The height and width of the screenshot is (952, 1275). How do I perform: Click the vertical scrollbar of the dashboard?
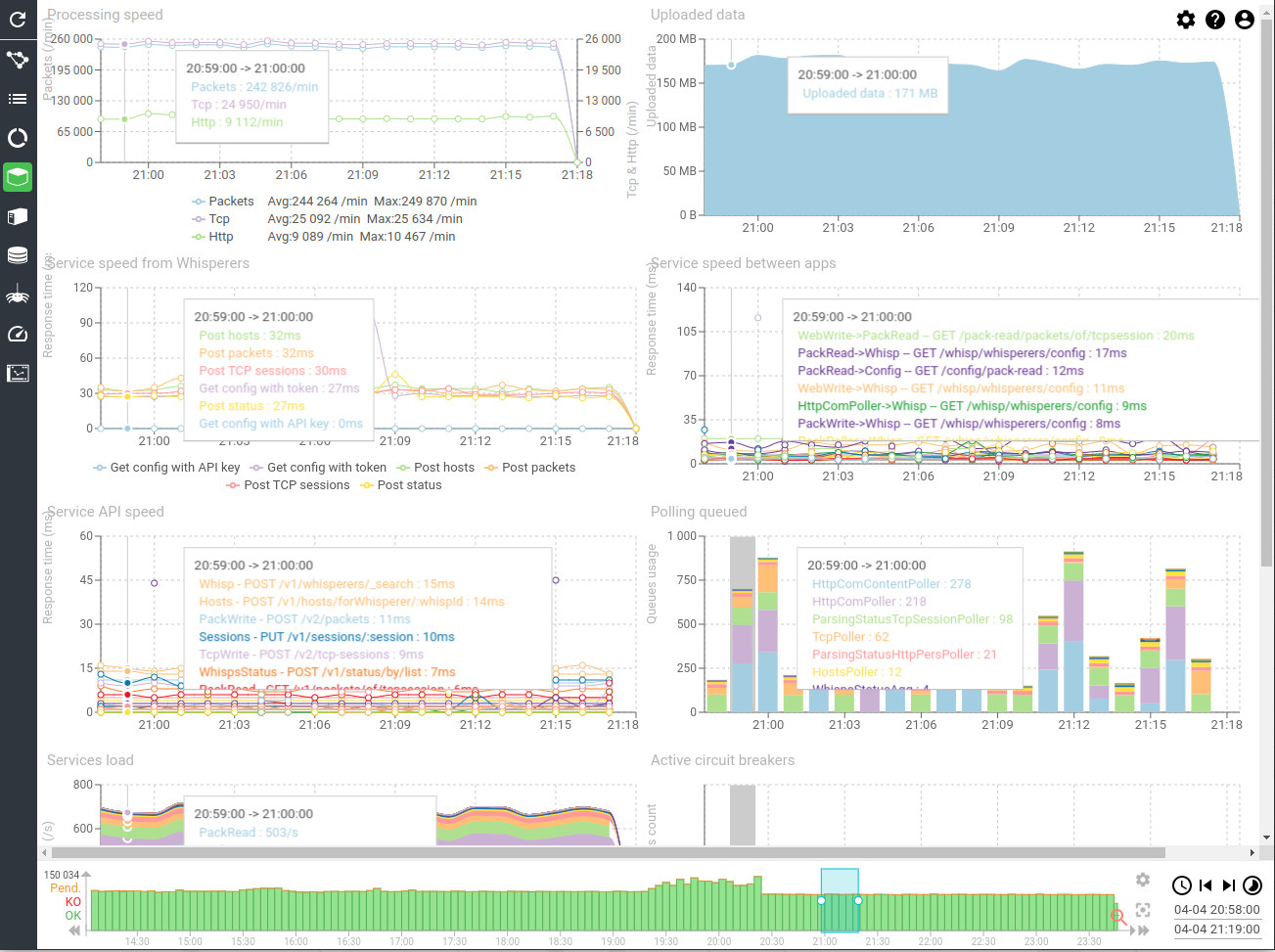(1267, 294)
